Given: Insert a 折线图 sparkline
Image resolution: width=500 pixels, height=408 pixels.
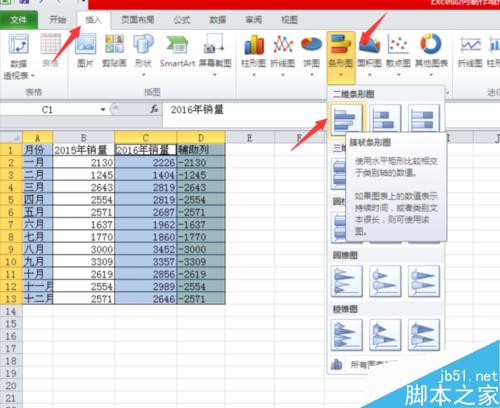Looking at the screenshot, I should pos(470,50).
